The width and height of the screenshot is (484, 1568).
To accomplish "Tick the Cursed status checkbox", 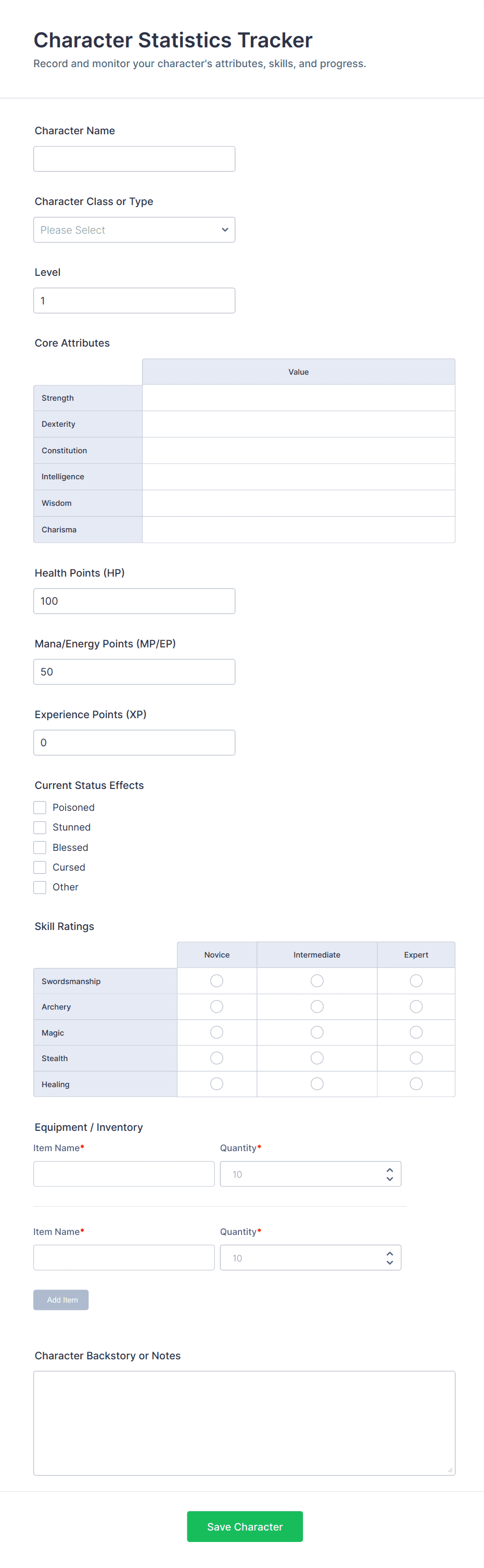I will tap(40, 868).
